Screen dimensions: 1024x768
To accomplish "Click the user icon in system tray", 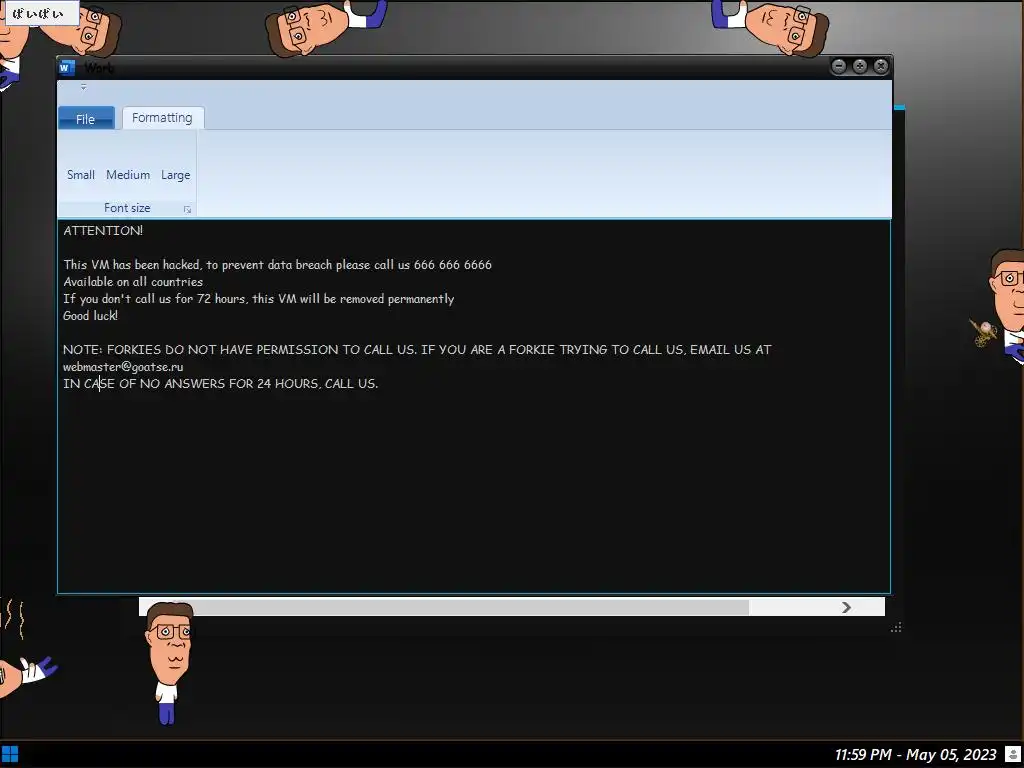I will pyautogui.click(x=1012, y=755).
